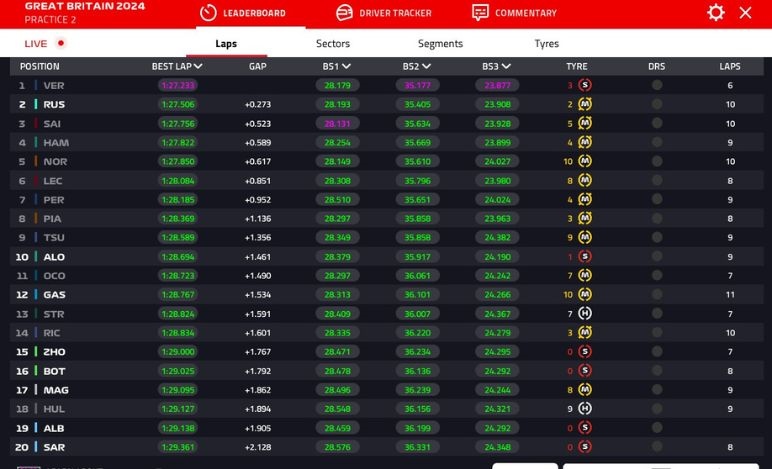
Task: Click Sainz's purple BS1 sector time
Action: (x=337, y=124)
